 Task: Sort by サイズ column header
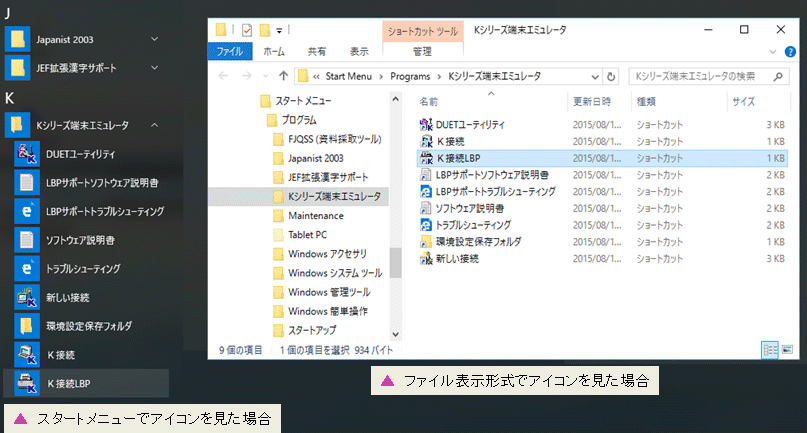(x=744, y=101)
